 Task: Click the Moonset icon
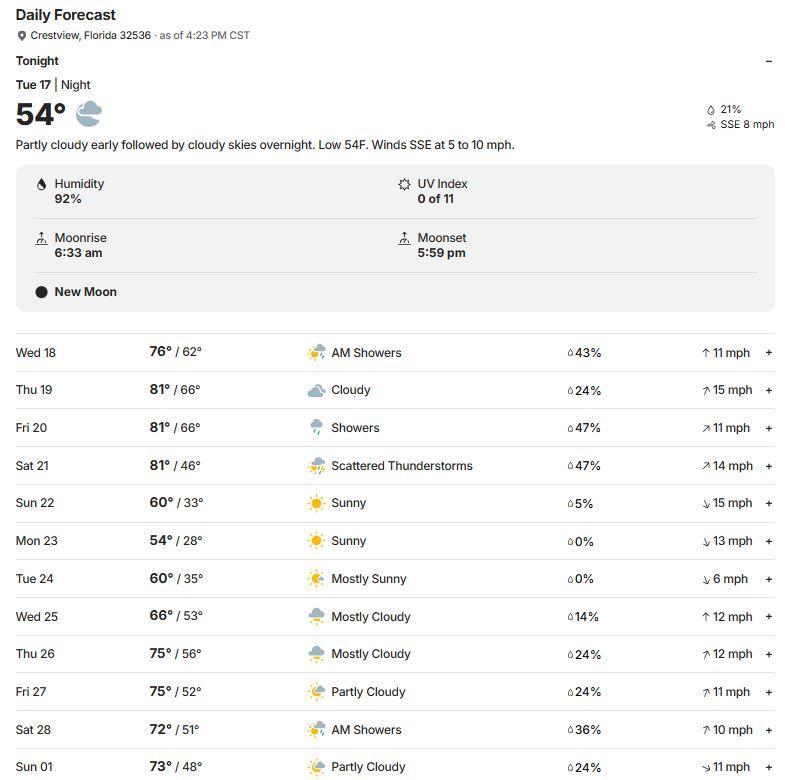tap(404, 239)
